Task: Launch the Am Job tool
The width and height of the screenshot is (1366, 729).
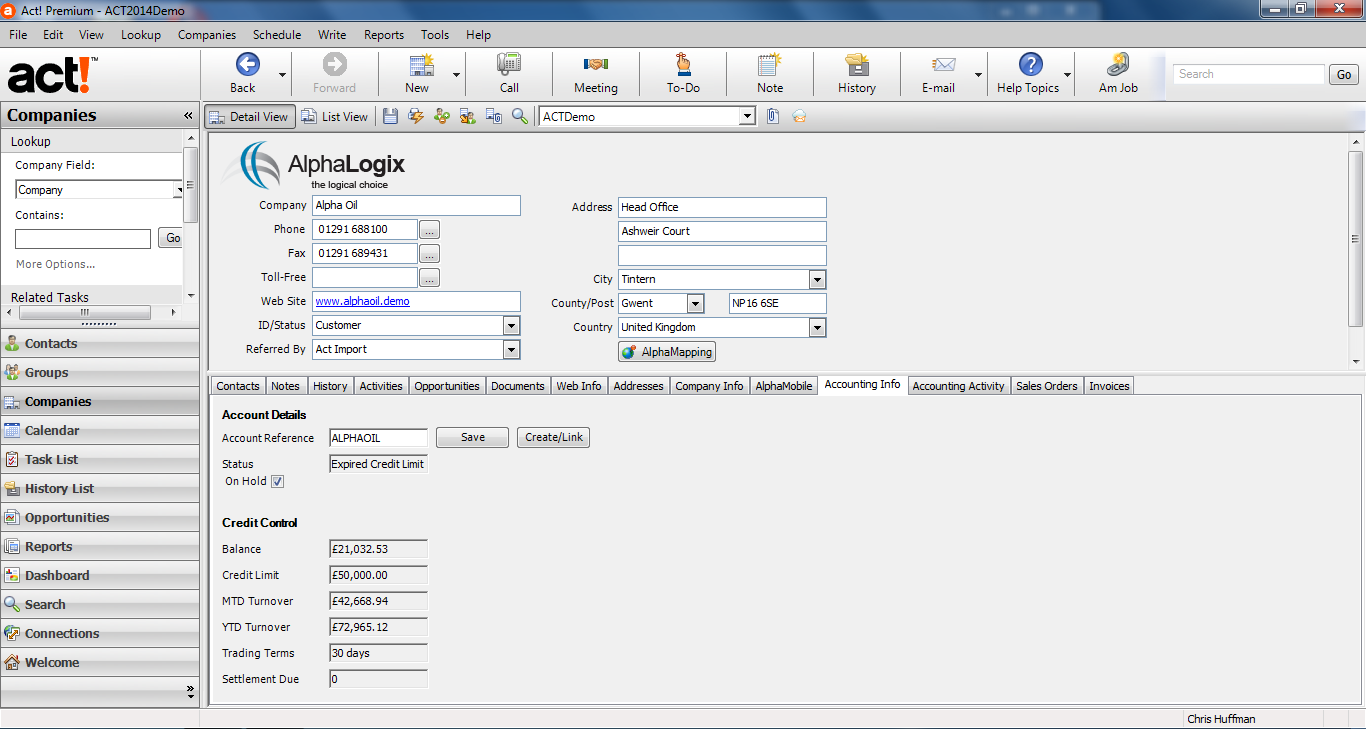Action: pos(1118,73)
